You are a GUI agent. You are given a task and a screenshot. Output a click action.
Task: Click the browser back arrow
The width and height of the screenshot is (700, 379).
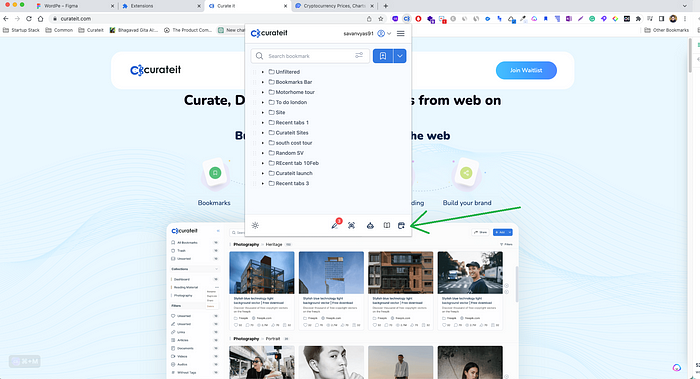click(x=5, y=19)
